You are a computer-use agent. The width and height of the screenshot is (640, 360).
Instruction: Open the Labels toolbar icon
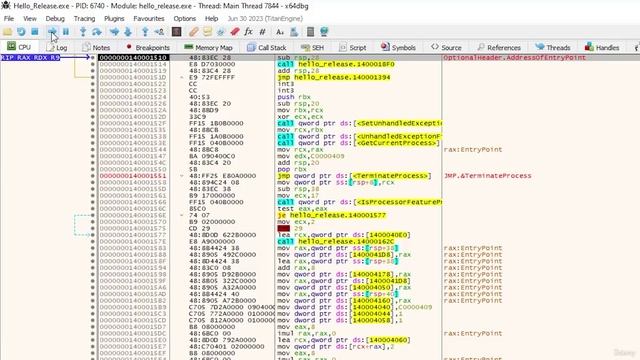pyautogui.click(x=221, y=31)
